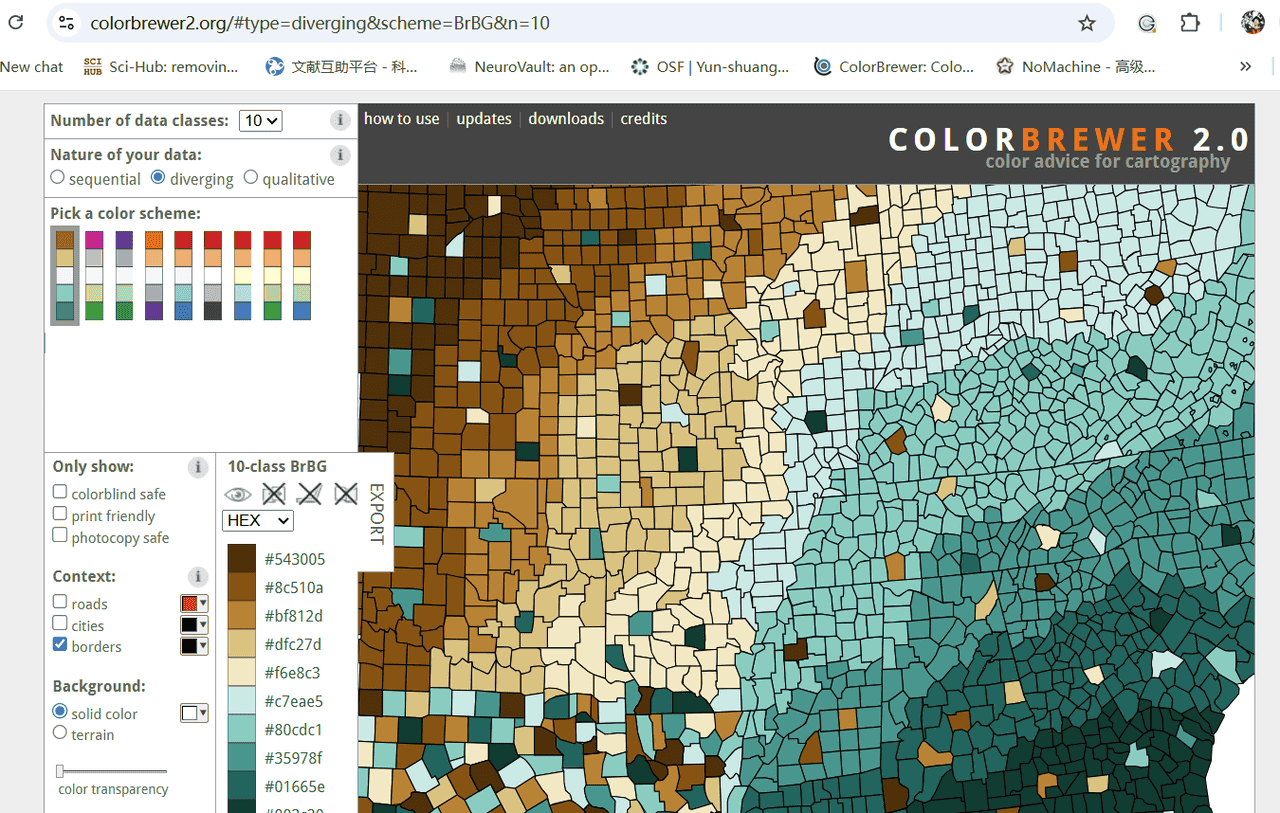Screen dimensions: 1280x813
Task: Enable the colorblind safe checkbox
Action: click(60, 492)
